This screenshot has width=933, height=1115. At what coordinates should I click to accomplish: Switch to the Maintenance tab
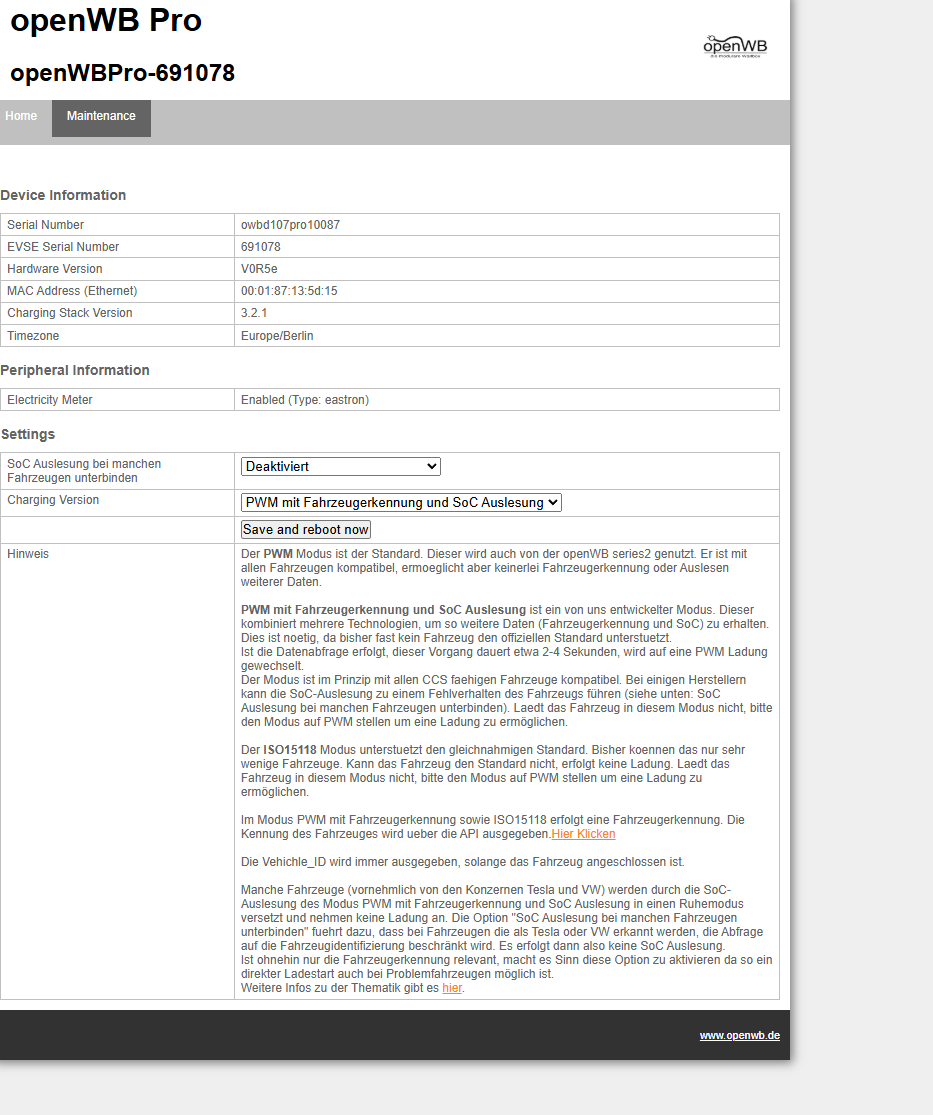[x=101, y=118]
